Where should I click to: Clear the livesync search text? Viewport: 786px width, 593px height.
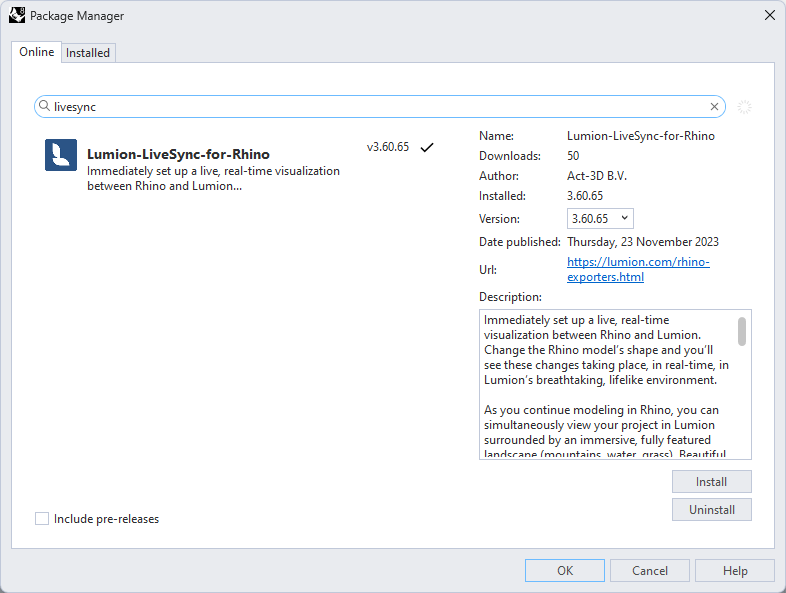pyautogui.click(x=714, y=106)
